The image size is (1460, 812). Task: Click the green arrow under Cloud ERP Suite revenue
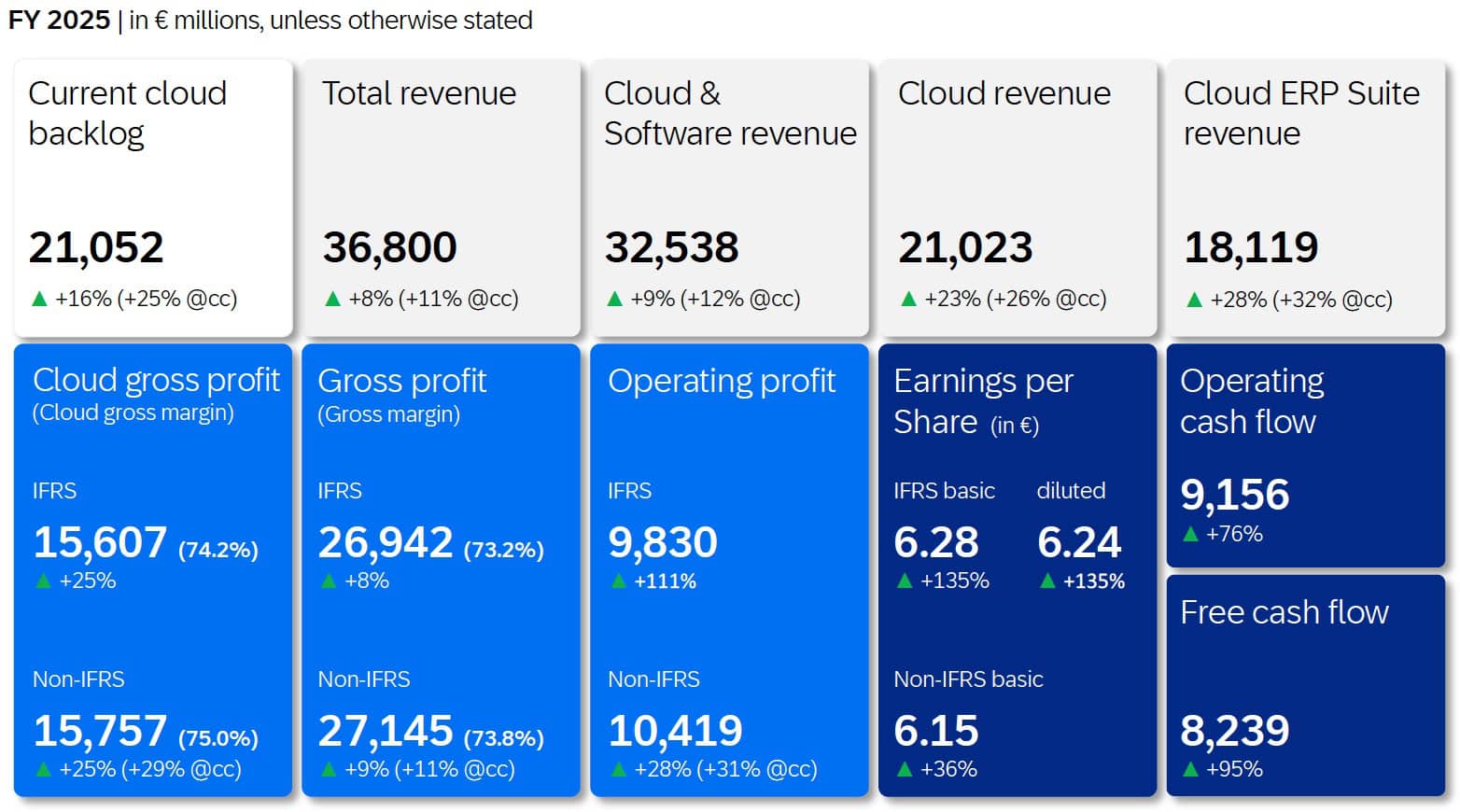1194,301
